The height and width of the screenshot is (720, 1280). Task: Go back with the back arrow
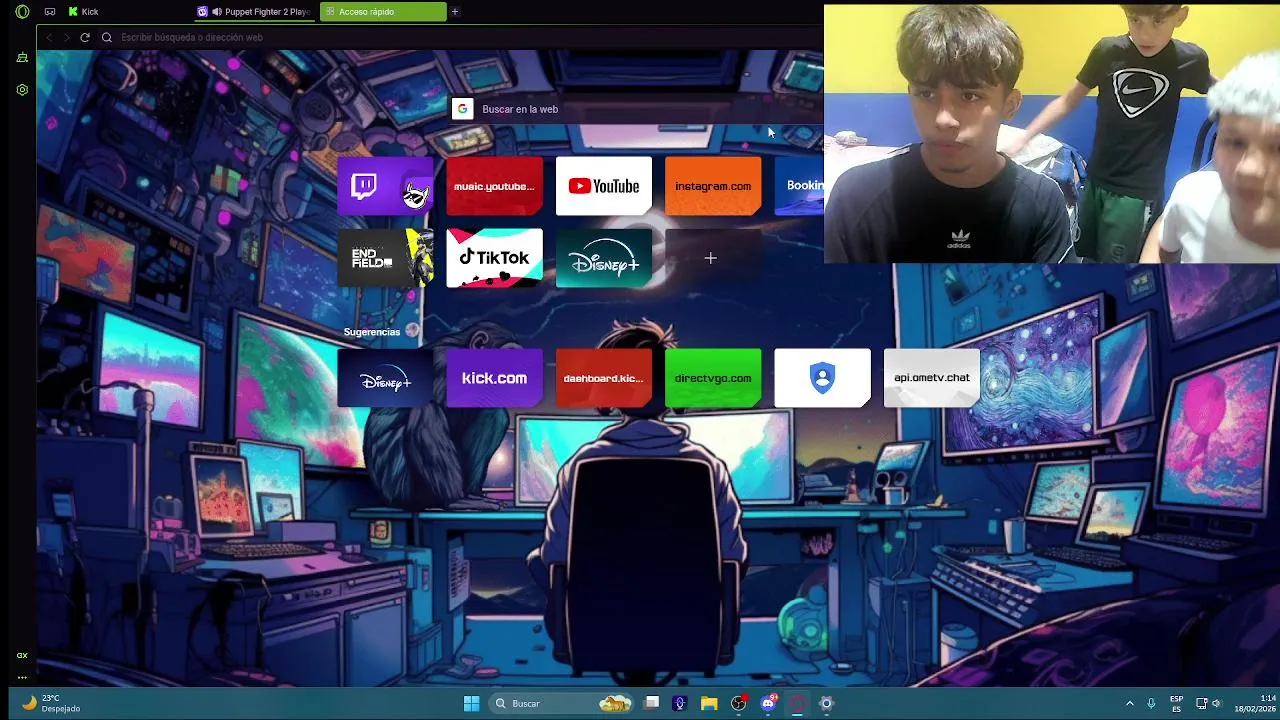49,37
